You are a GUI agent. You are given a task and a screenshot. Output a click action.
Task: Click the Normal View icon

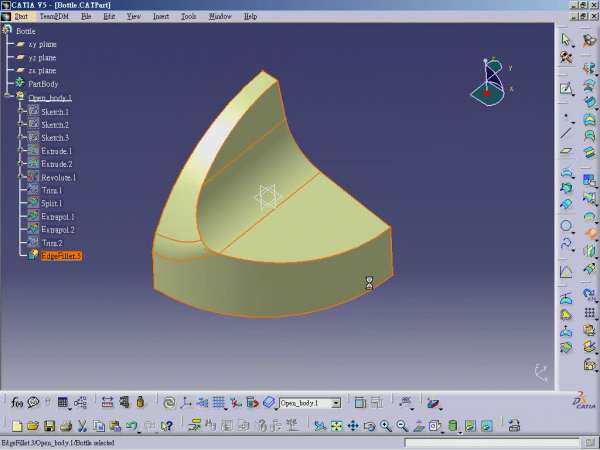(x=419, y=426)
